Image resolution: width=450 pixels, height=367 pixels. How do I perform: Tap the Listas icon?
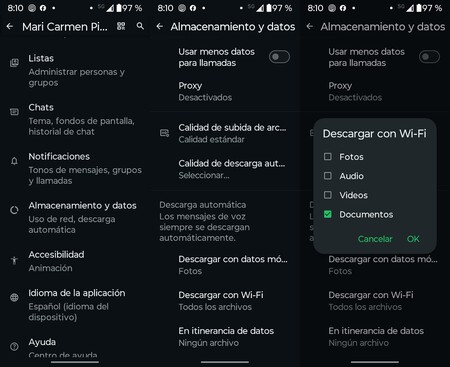pos(14,63)
